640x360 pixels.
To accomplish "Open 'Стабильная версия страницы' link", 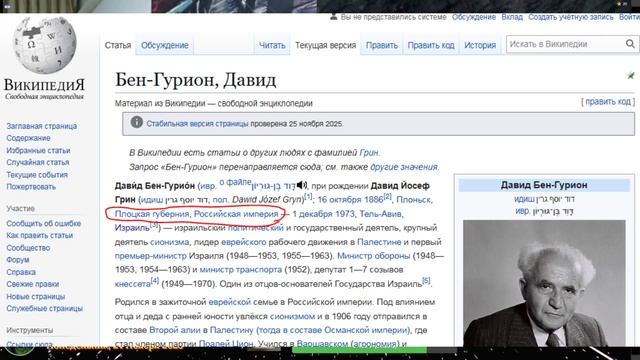I will click(197, 124).
